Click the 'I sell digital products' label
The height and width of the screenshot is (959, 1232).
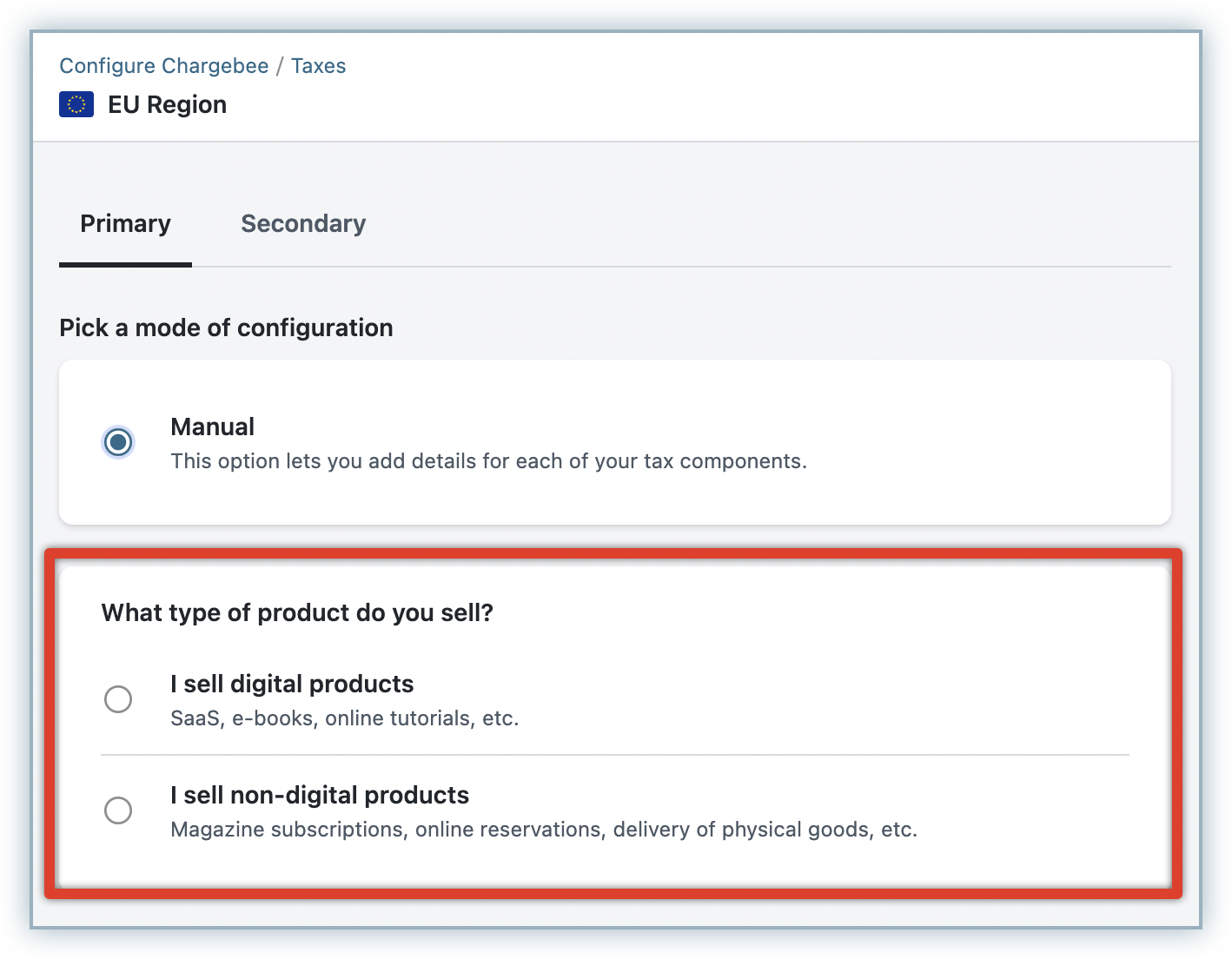click(x=292, y=685)
